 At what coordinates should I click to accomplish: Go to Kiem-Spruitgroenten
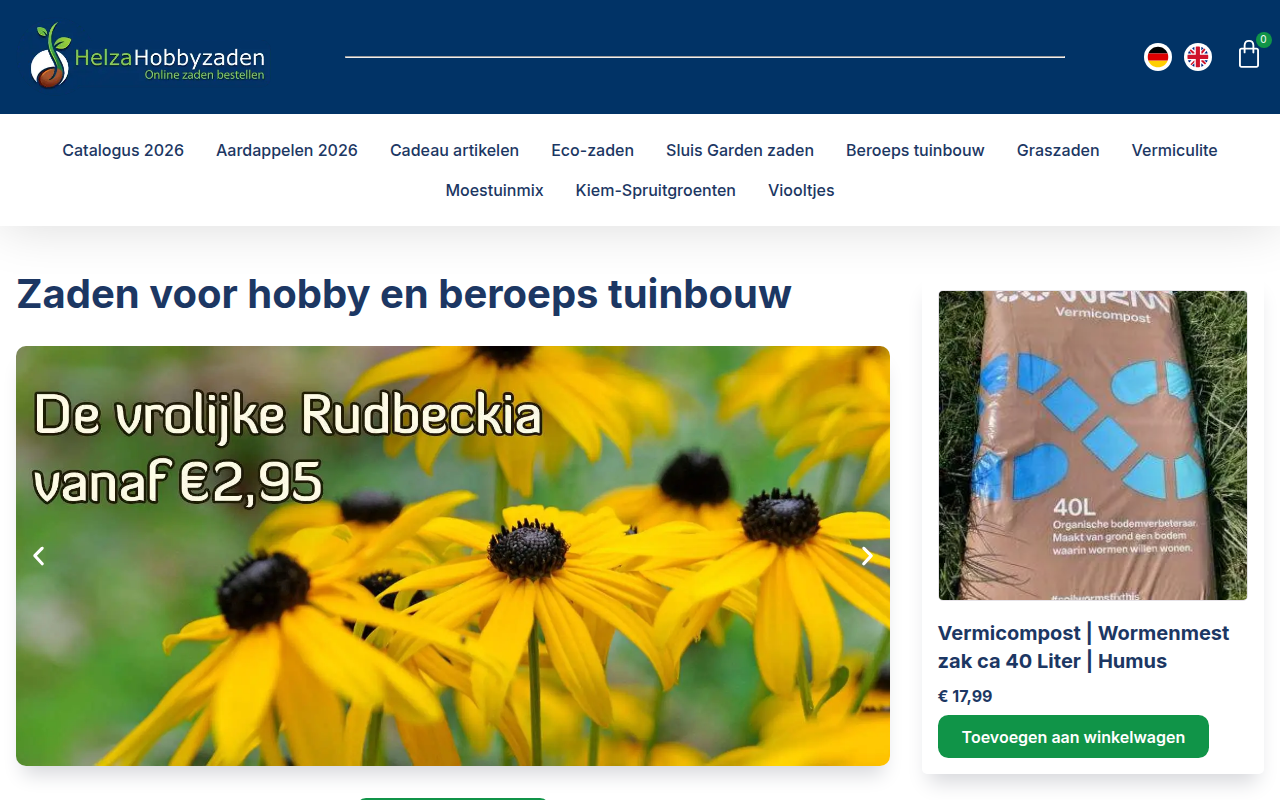656,190
